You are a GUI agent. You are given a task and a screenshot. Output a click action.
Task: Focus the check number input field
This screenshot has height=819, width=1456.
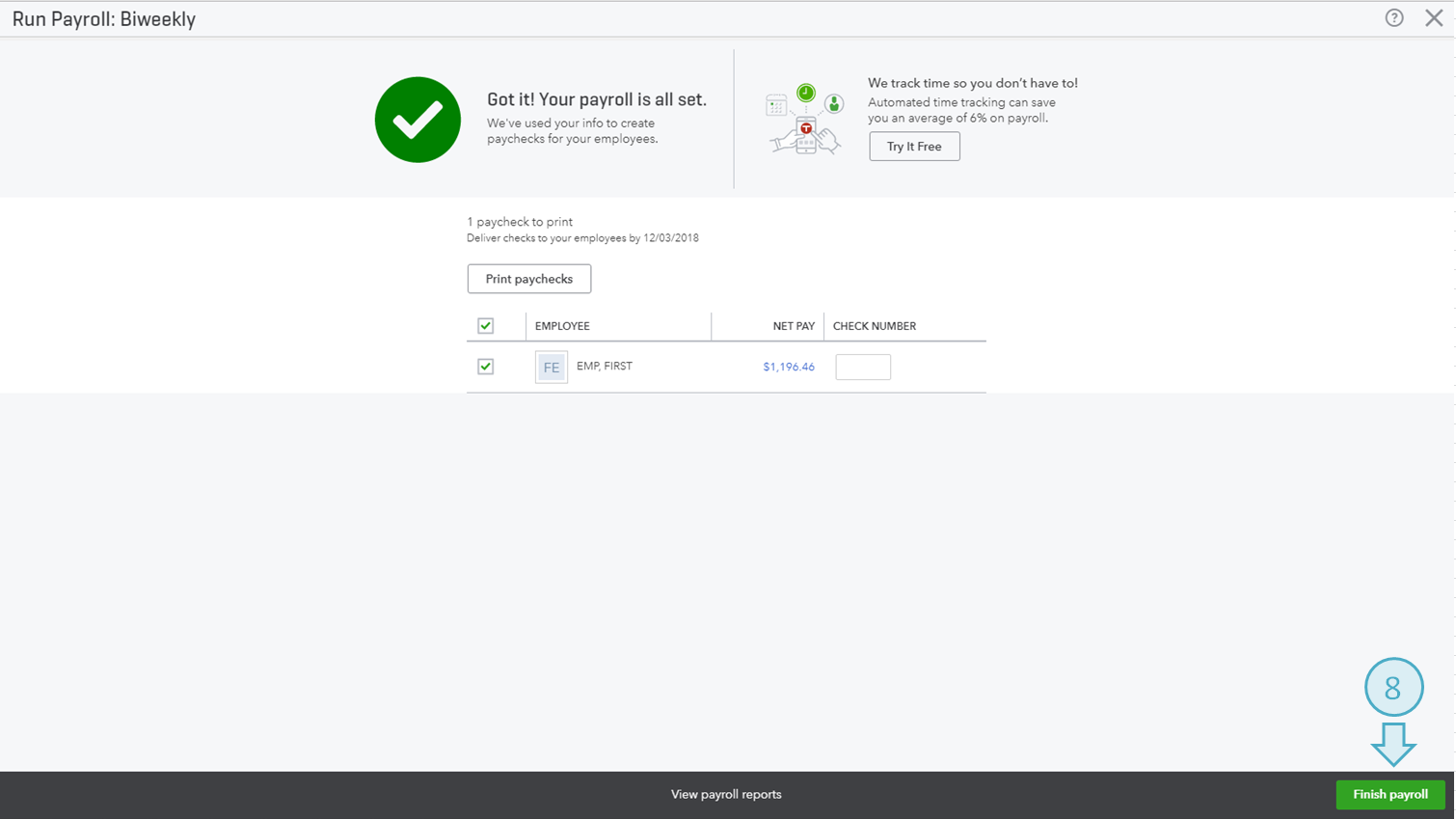(x=863, y=367)
